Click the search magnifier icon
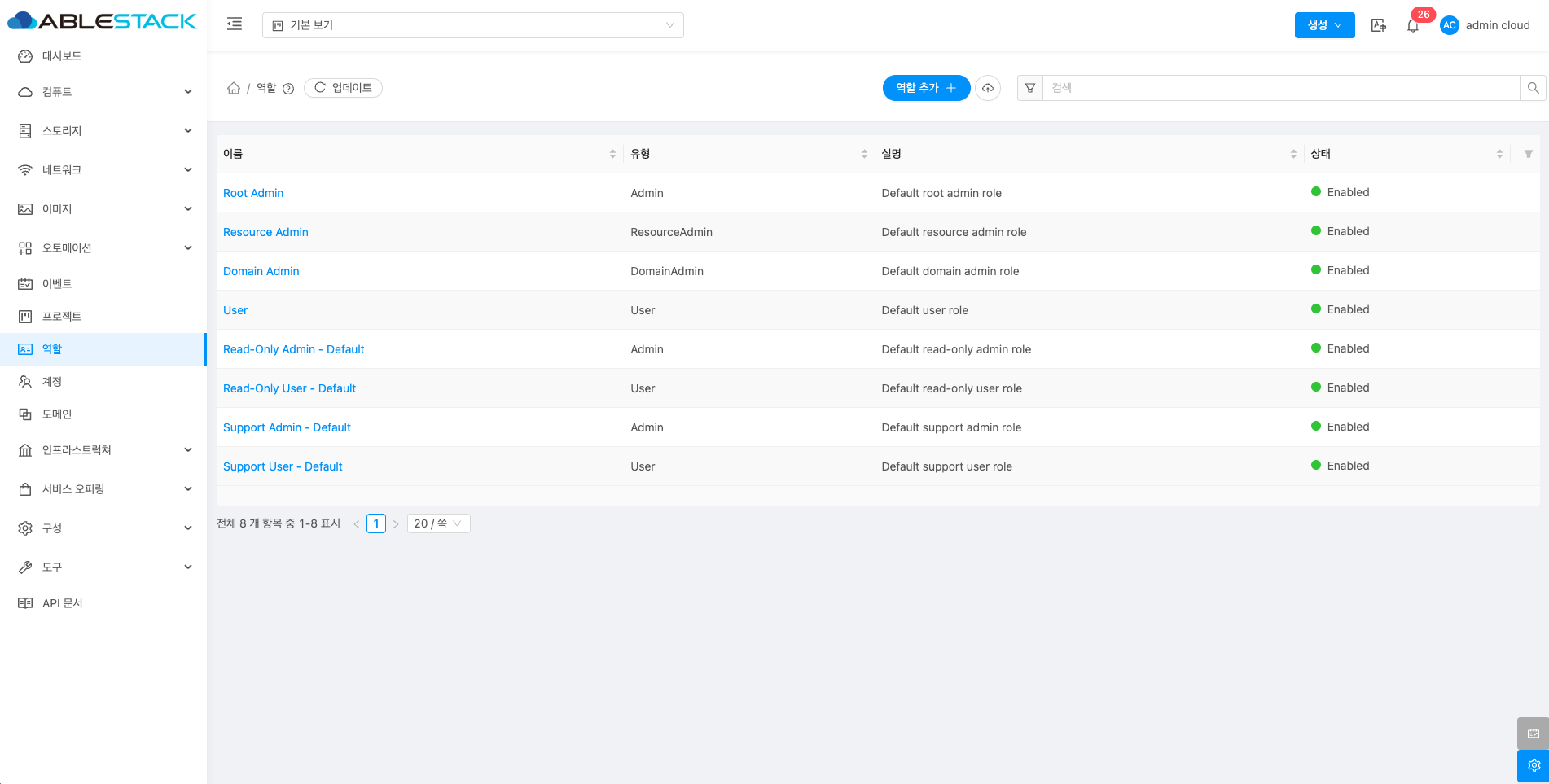The image size is (1549, 784). [1533, 88]
